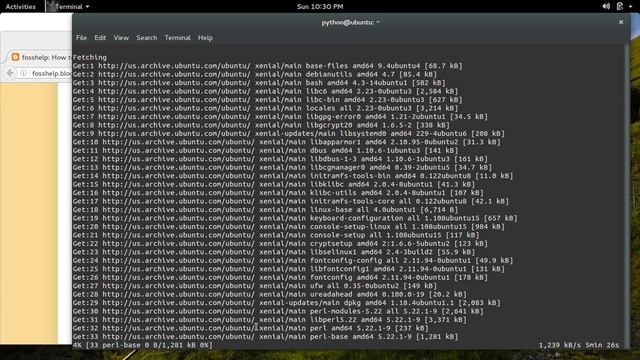
Task: Click the Get:12 libdbus-1-3 line
Action: [280, 159]
